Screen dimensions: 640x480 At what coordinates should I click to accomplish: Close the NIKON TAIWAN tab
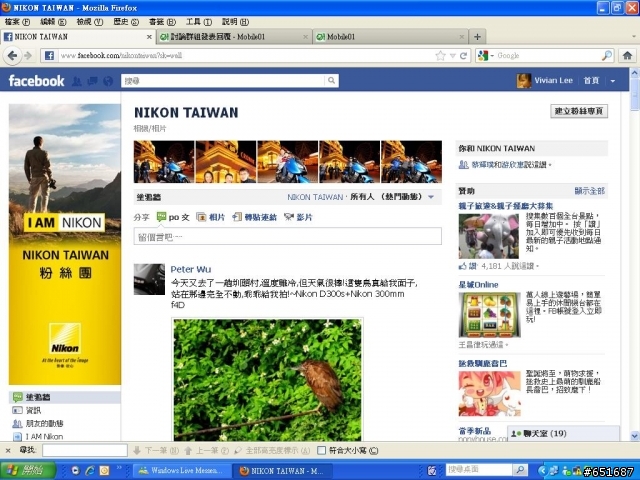(149, 37)
